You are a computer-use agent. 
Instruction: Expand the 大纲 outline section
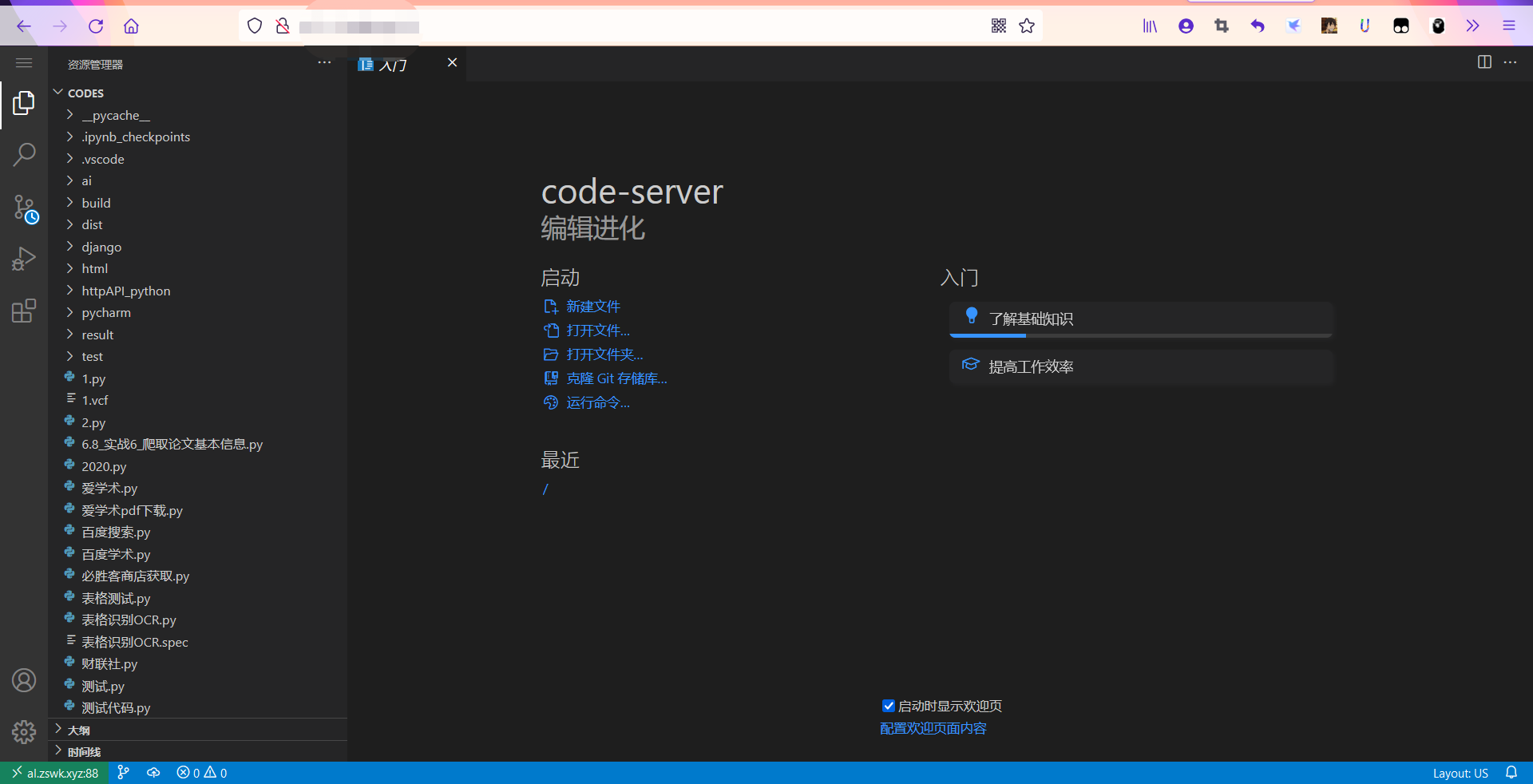(197, 730)
